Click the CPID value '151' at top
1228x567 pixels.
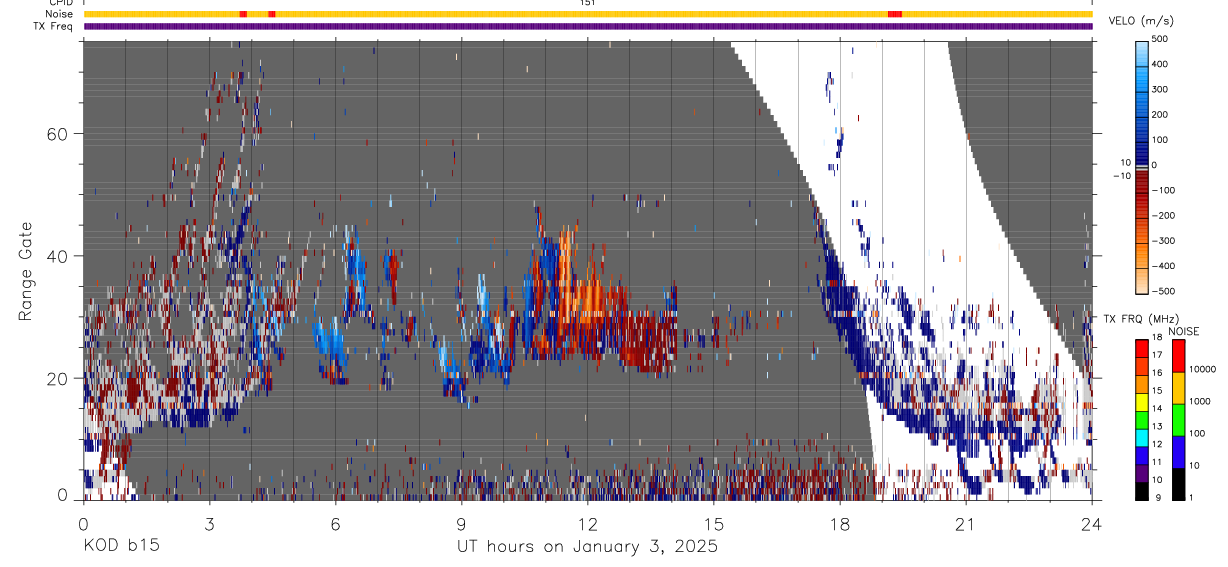[588, 3]
